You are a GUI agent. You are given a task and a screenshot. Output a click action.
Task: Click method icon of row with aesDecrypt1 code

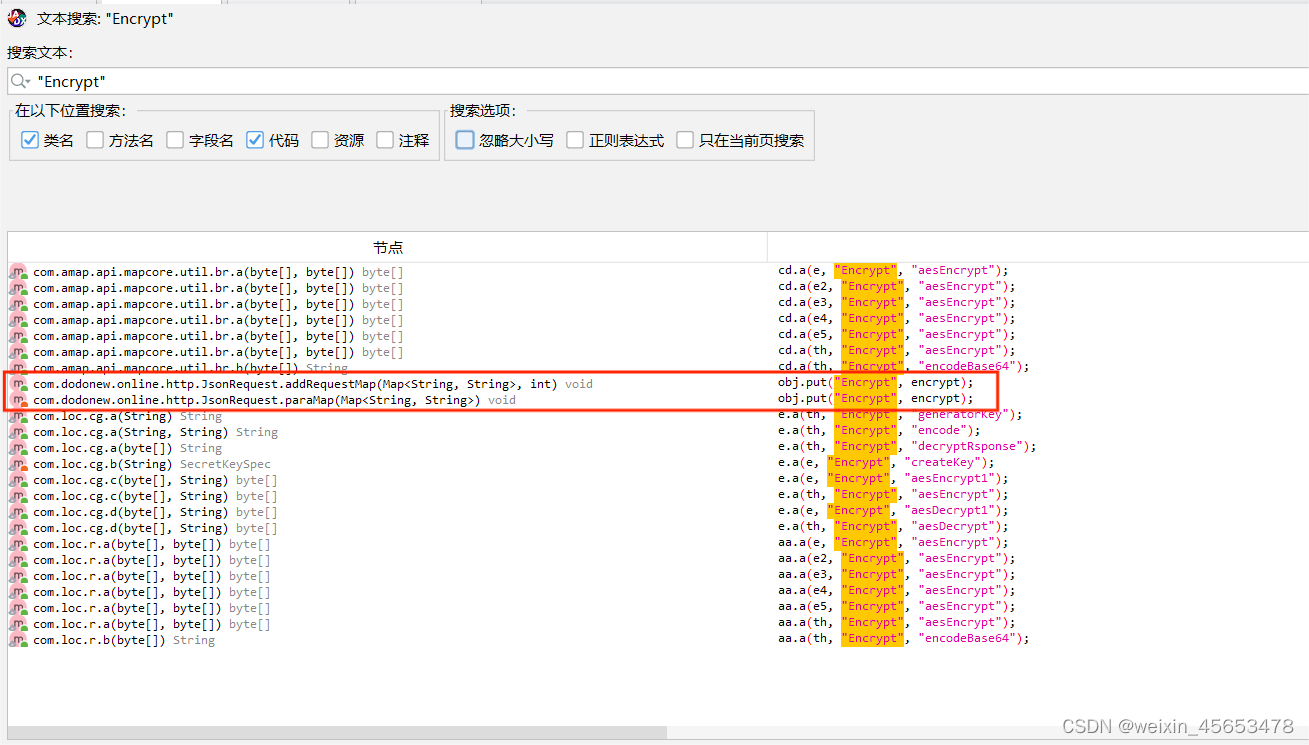(x=19, y=512)
